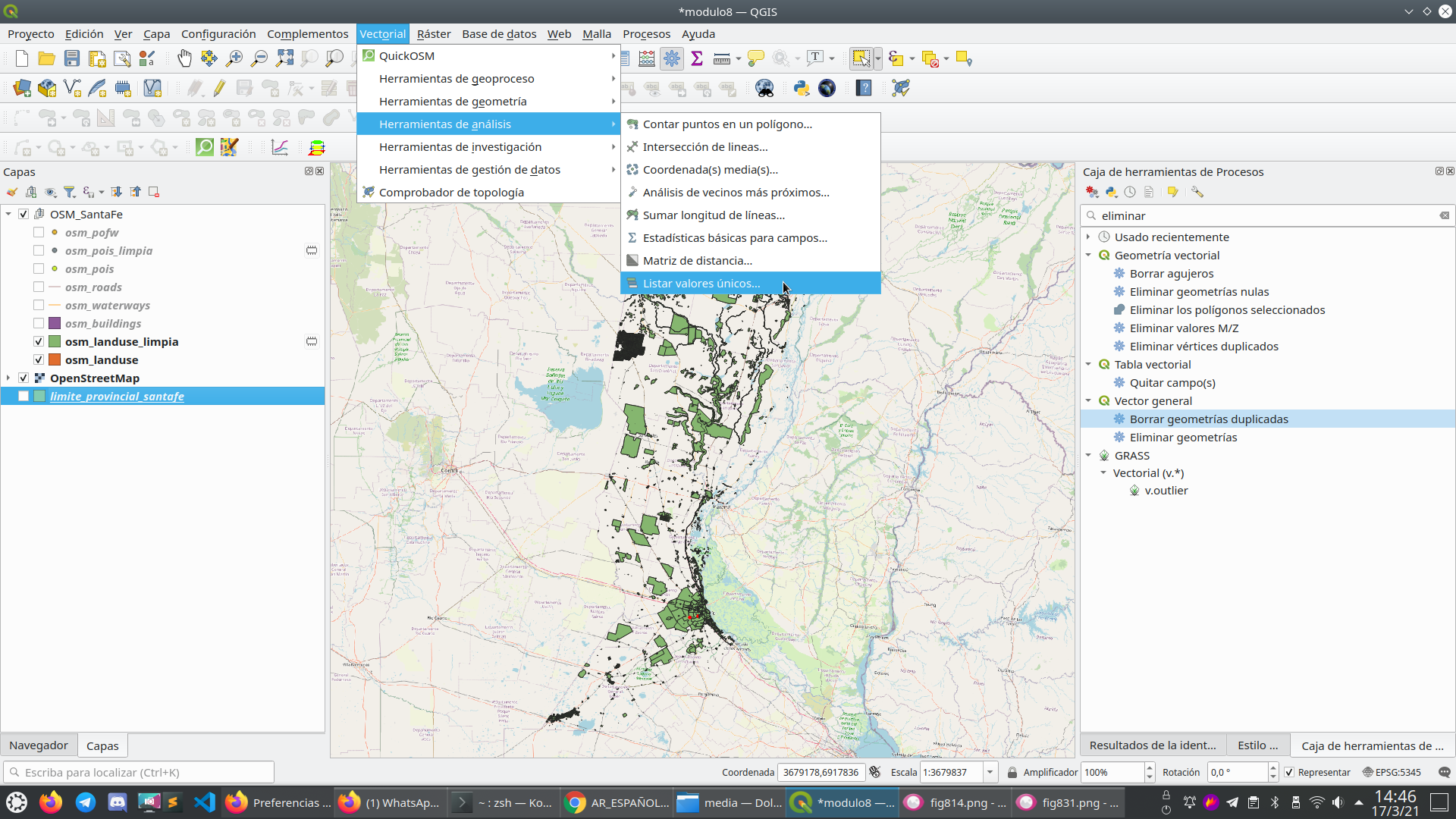Click the toolbox Options wrench icon
The width and height of the screenshot is (1456, 819).
[x=1197, y=192]
